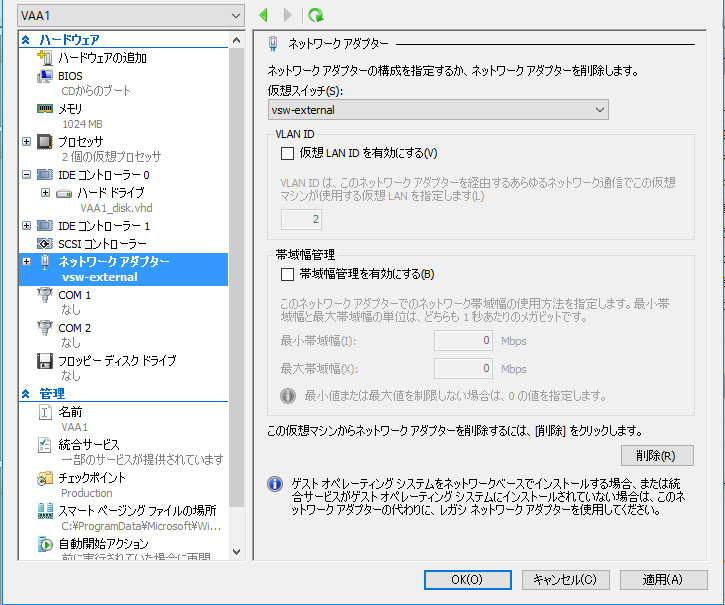Open the 仮想スイッチ vsw-external dropdown
Screen dimensions: 725x605
coord(438,110)
